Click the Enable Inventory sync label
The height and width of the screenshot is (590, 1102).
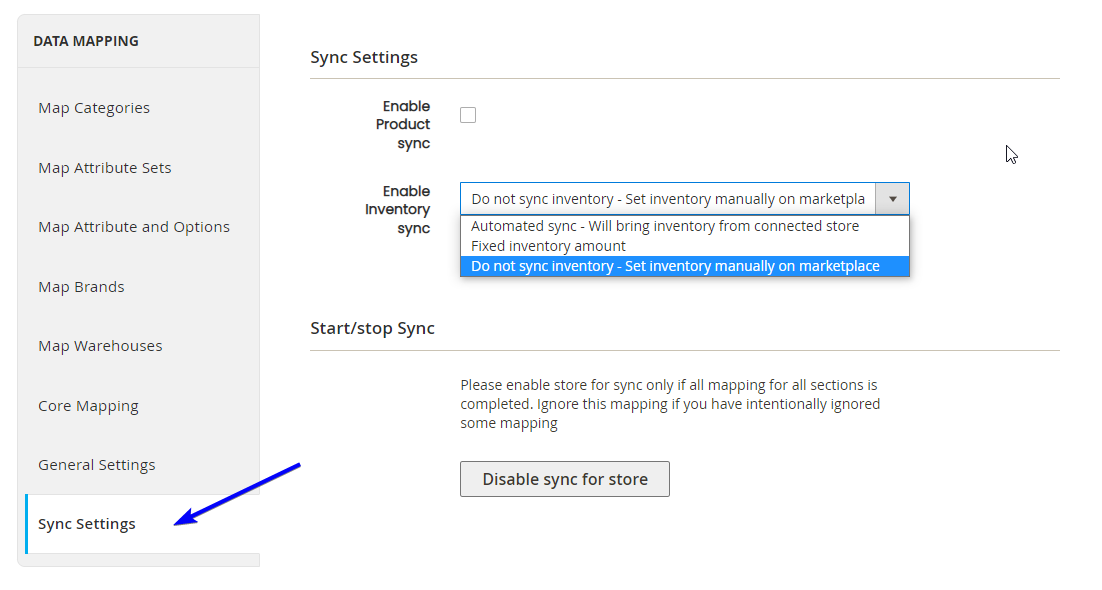click(397, 210)
